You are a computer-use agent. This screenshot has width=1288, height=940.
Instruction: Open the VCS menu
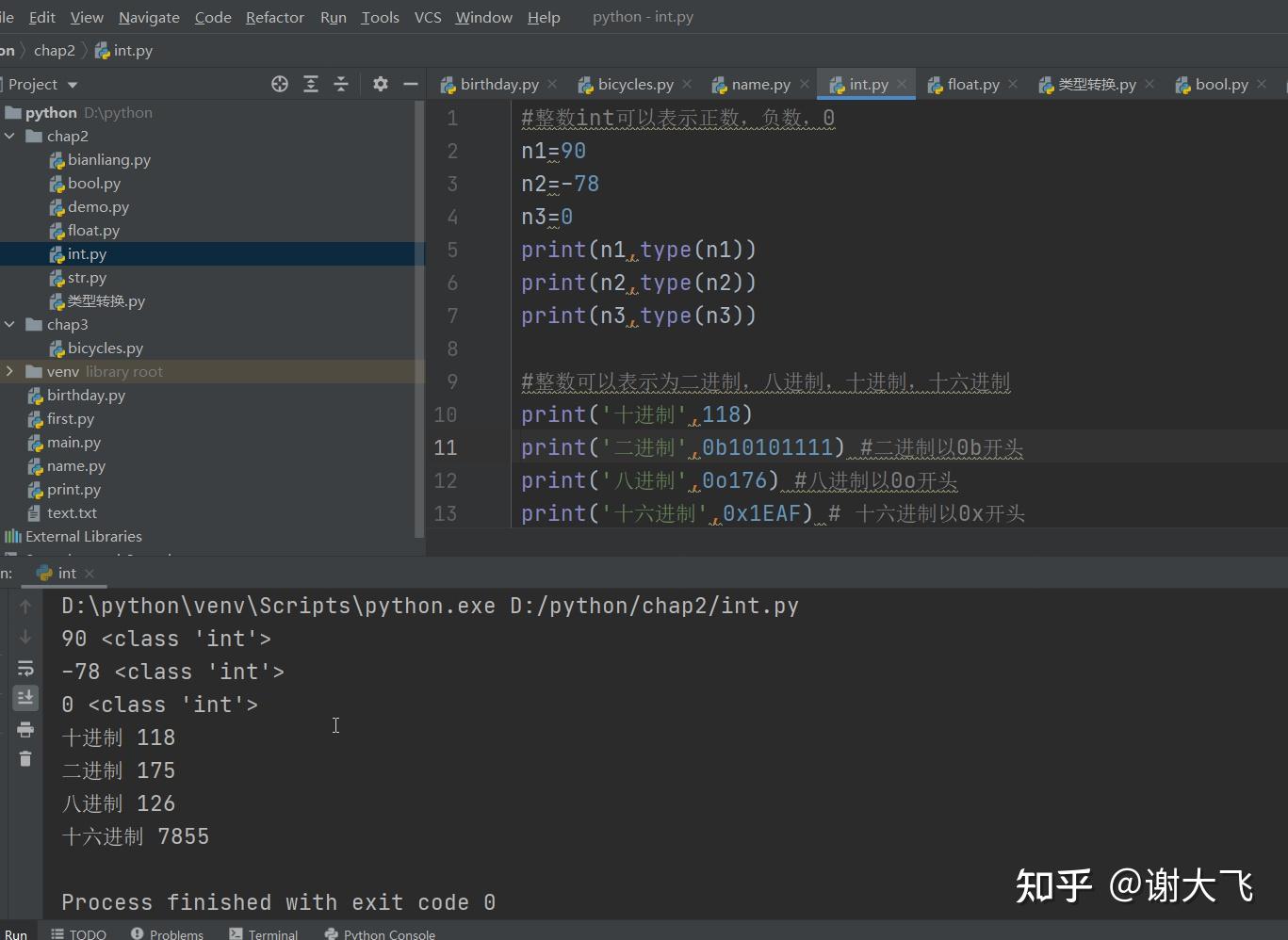coord(428,17)
